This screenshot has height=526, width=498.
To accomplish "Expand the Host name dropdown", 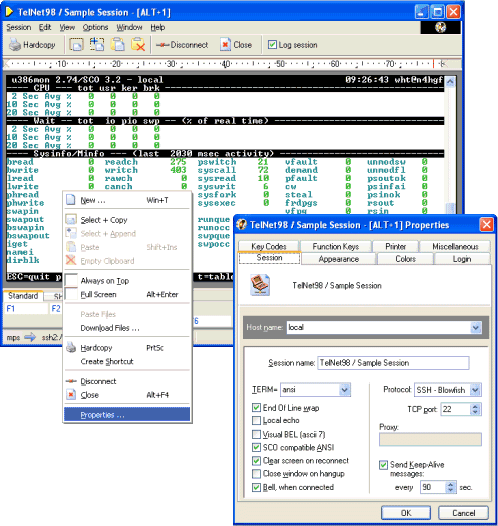I will [476, 327].
